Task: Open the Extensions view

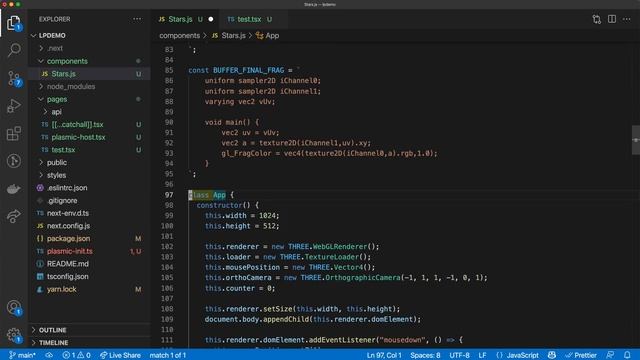Action: click(14, 133)
